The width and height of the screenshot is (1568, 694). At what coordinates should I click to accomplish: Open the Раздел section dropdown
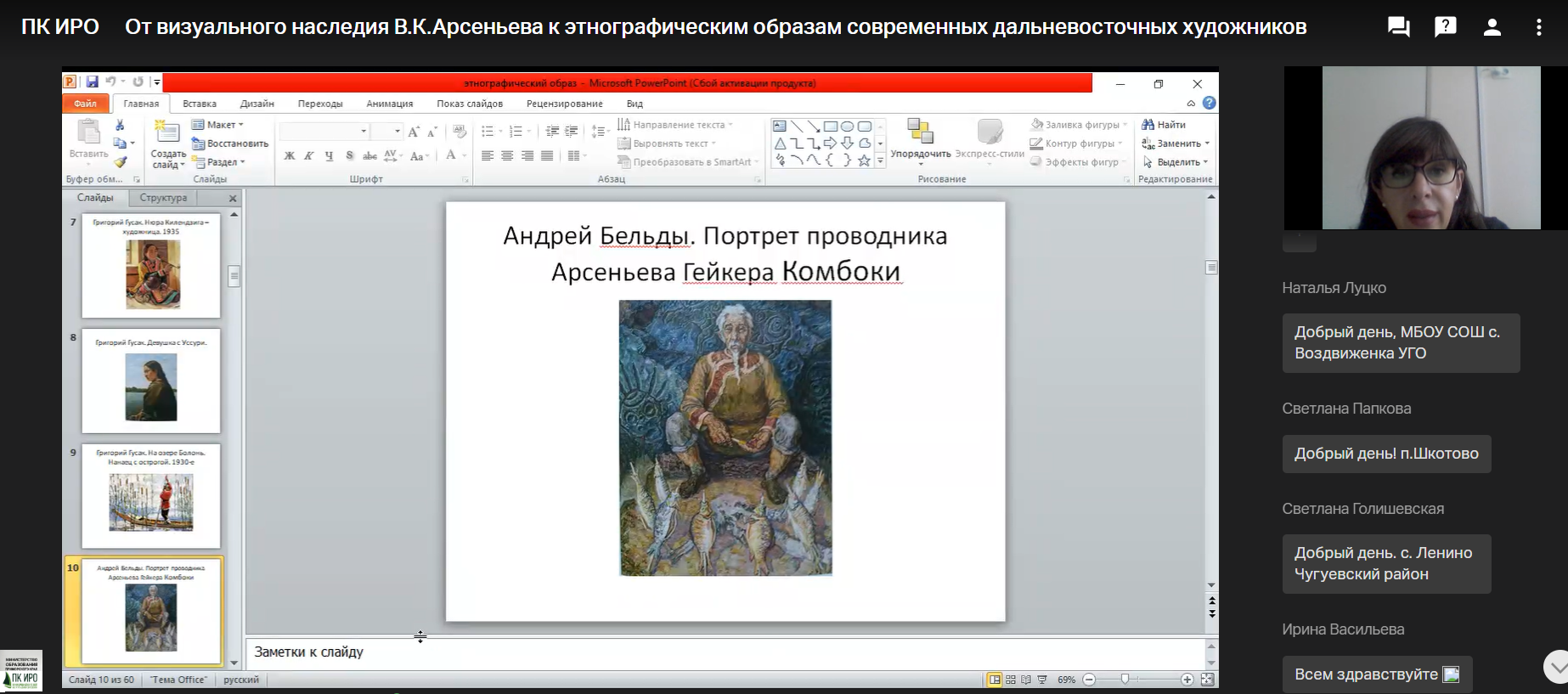tap(219, 161)
